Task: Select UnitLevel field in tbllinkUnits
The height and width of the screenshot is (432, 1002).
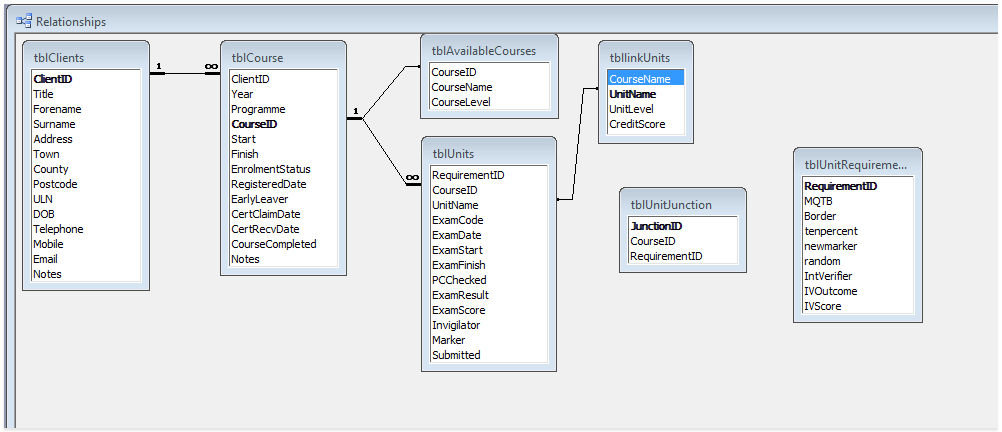Action: 645,109
